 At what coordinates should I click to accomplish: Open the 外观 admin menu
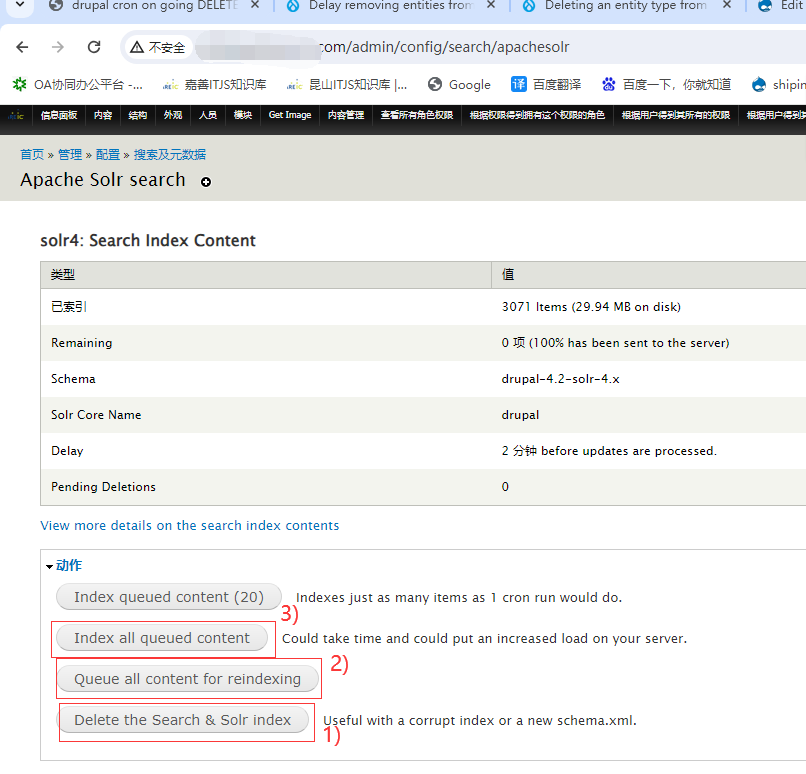pos(173,115)
